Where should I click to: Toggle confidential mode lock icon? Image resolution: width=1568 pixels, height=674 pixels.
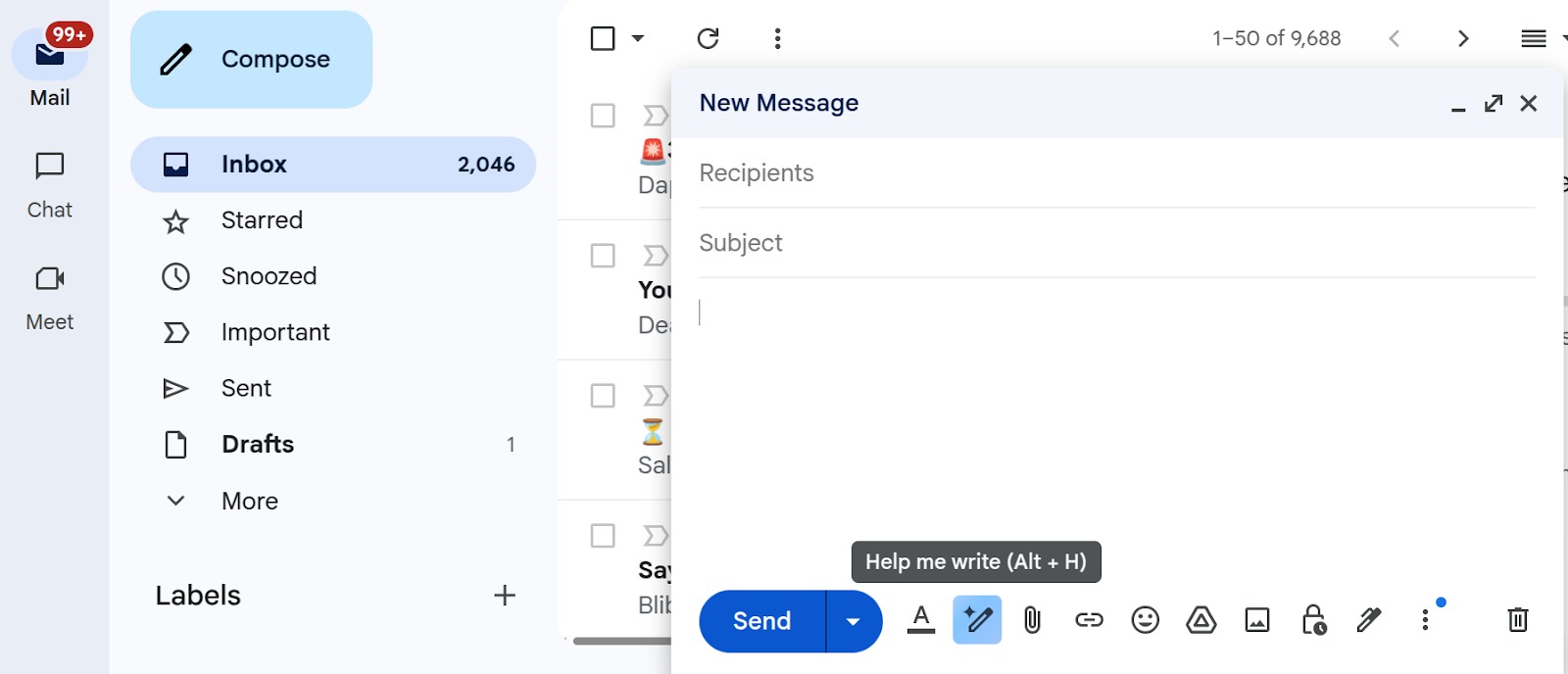1313,620
